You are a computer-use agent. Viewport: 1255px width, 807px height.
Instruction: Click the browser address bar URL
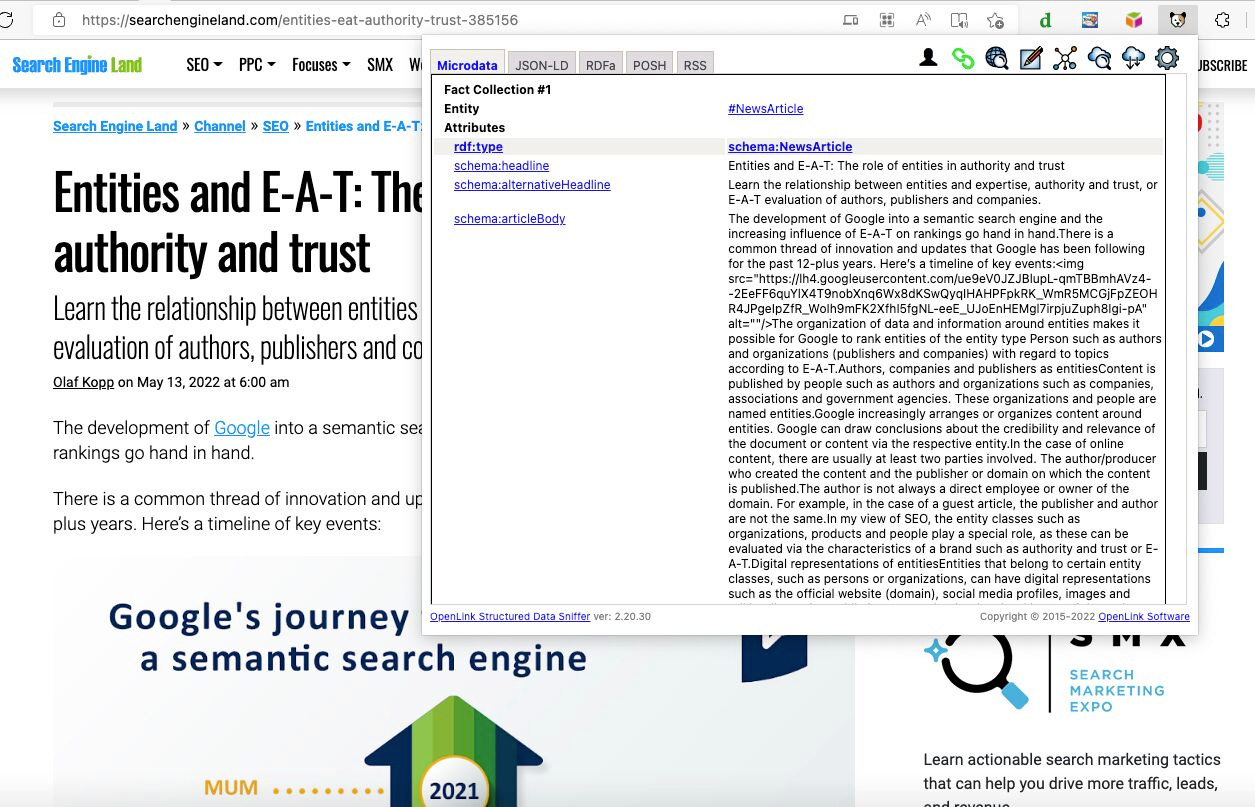[300, 20]
